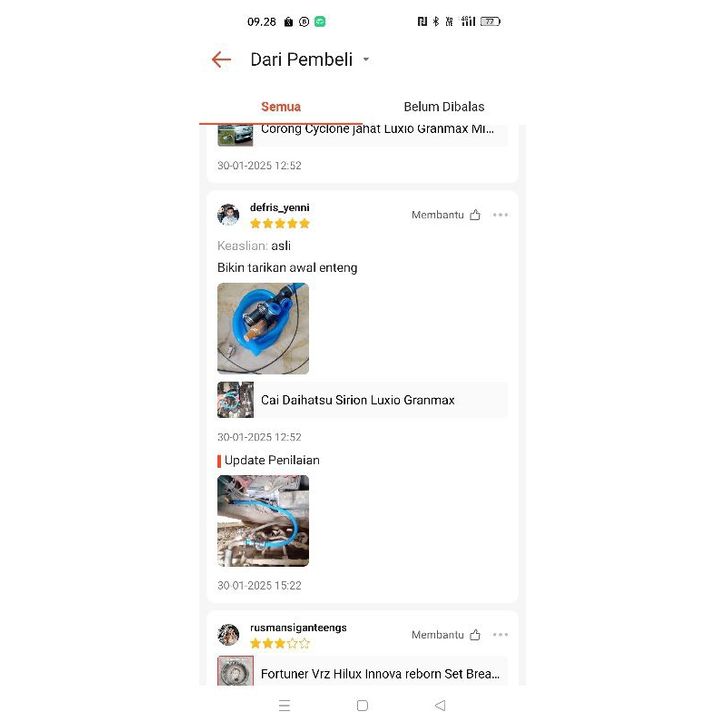This screenshot has height=726, width=726.
Task: Tap the Android home square button
Action: tap(363, 705)
